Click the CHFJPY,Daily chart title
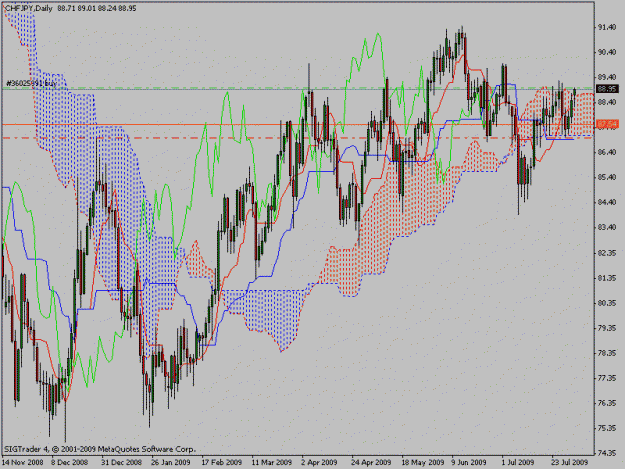 (28, 8)
